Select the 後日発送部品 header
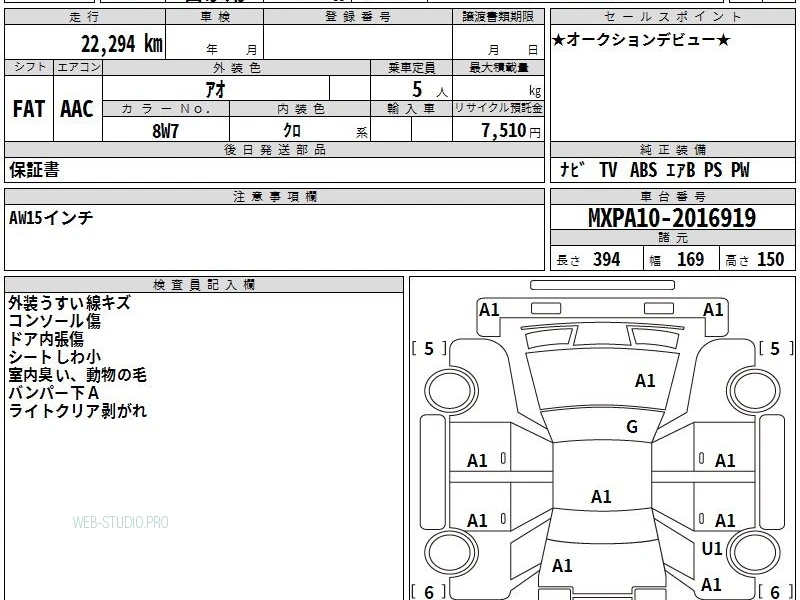This screenshot has height=600, width=800. click(274, 149)
